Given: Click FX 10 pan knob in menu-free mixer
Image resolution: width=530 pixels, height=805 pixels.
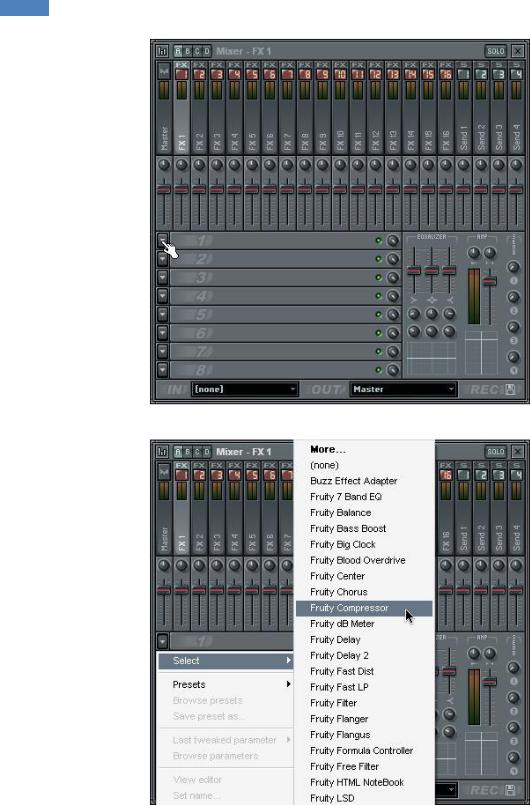Looking at the screenshot, I should point(340,165).
